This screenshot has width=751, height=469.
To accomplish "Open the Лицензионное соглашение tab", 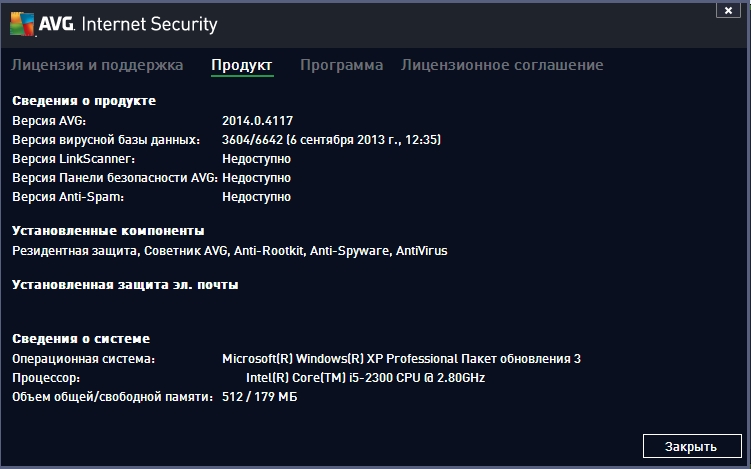I will tap(502, 65).
